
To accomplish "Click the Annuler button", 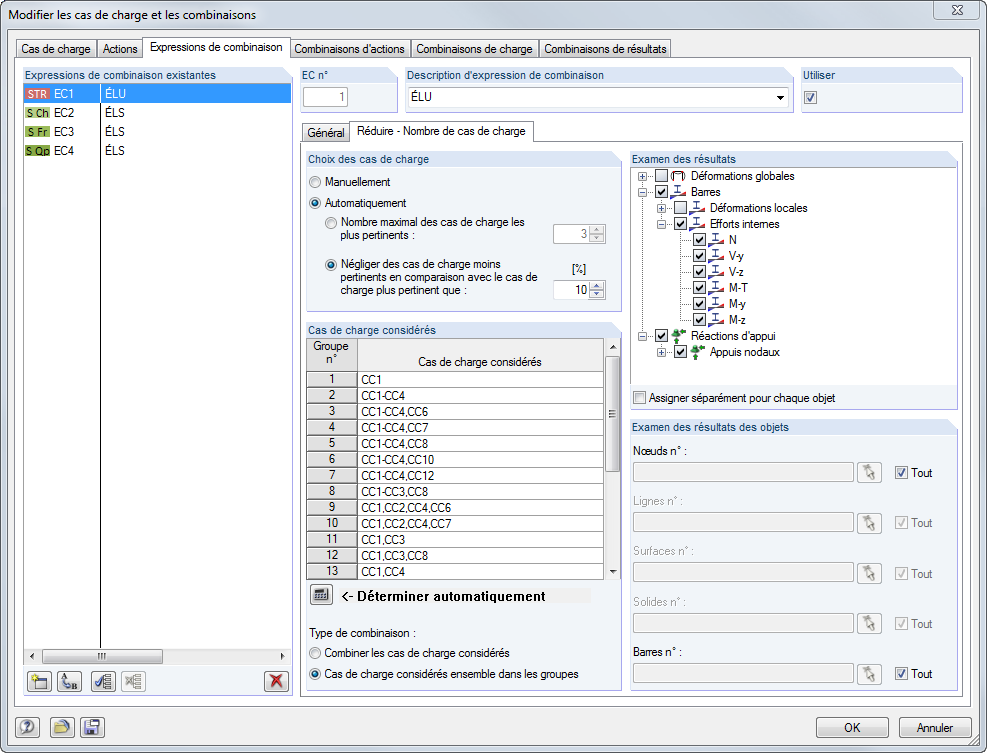I will 935,727.
